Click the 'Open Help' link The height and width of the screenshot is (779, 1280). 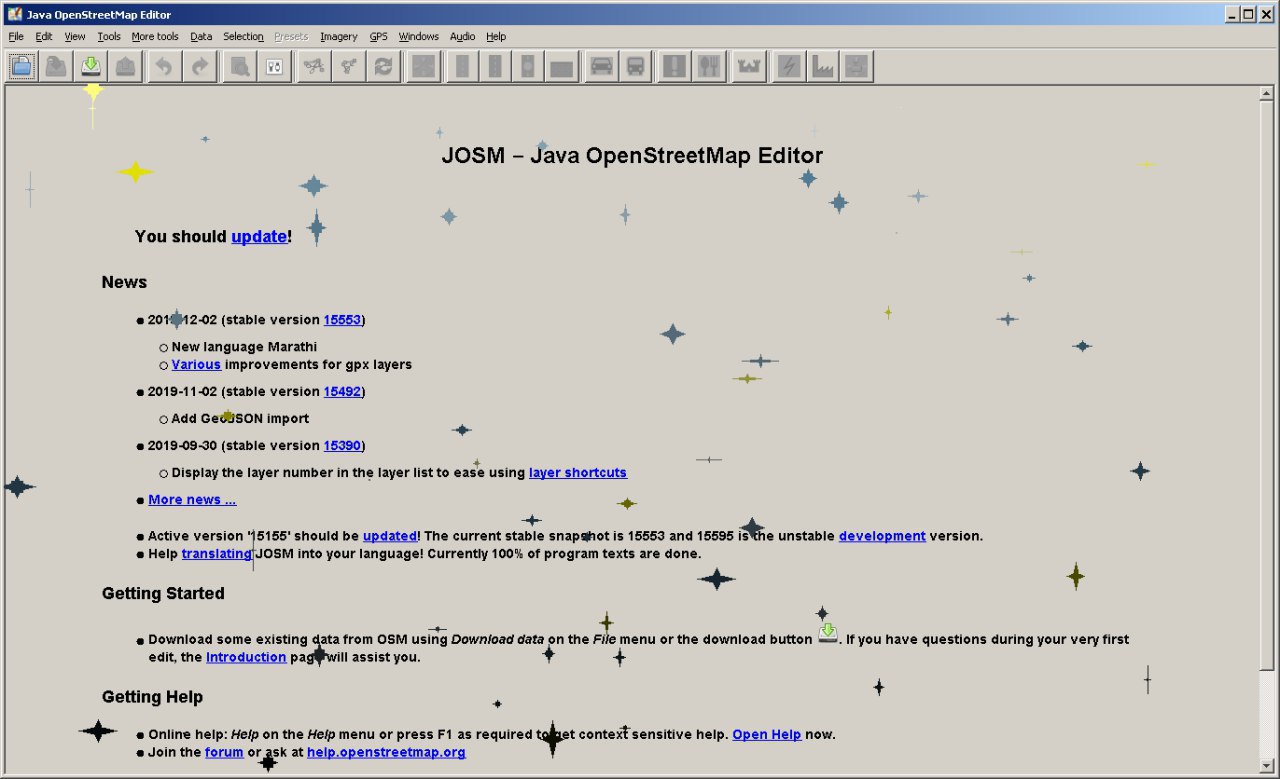click(767, 735)
